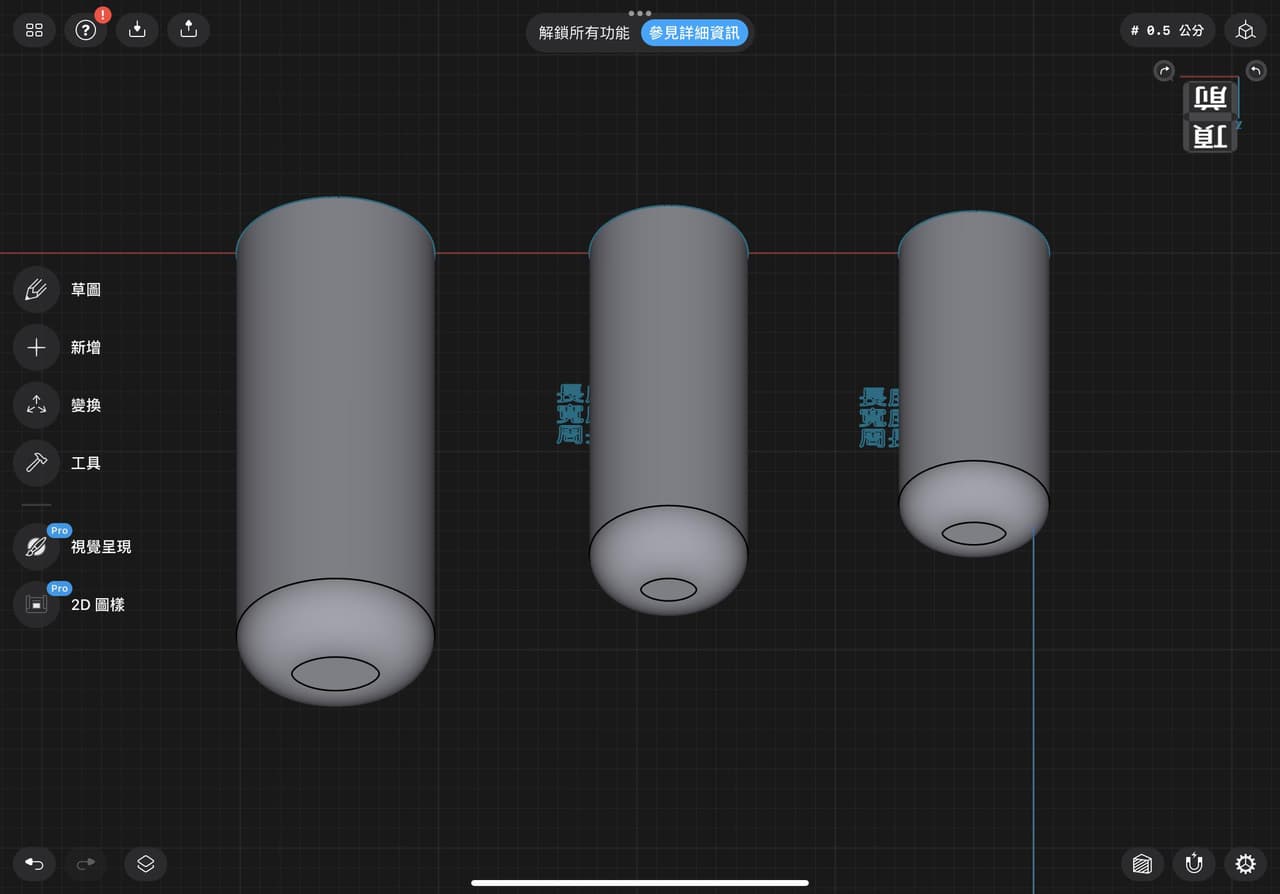
Task: Tap the visualization sphere icon
Action: tap(36, 547)
